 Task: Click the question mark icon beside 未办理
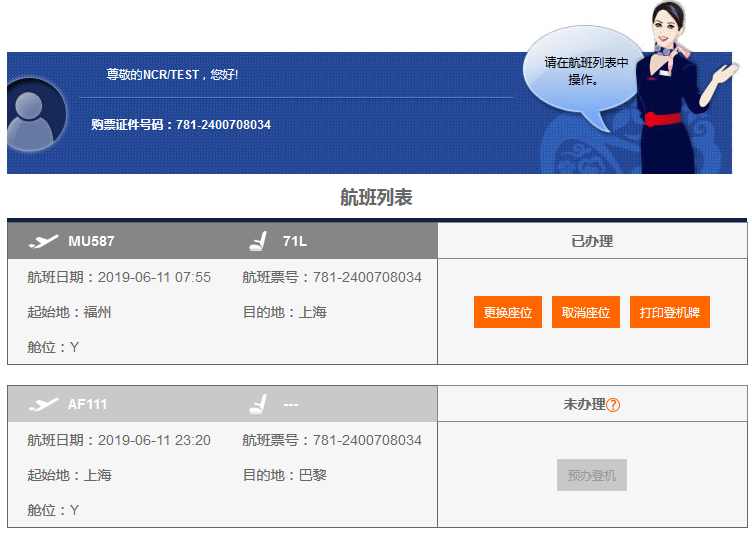click(x=614, y=405)
